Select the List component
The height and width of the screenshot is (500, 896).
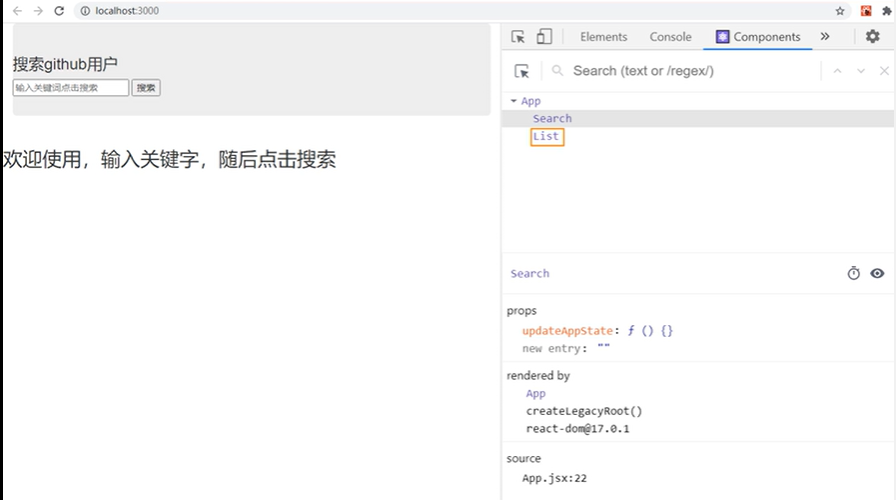point(546,137)
